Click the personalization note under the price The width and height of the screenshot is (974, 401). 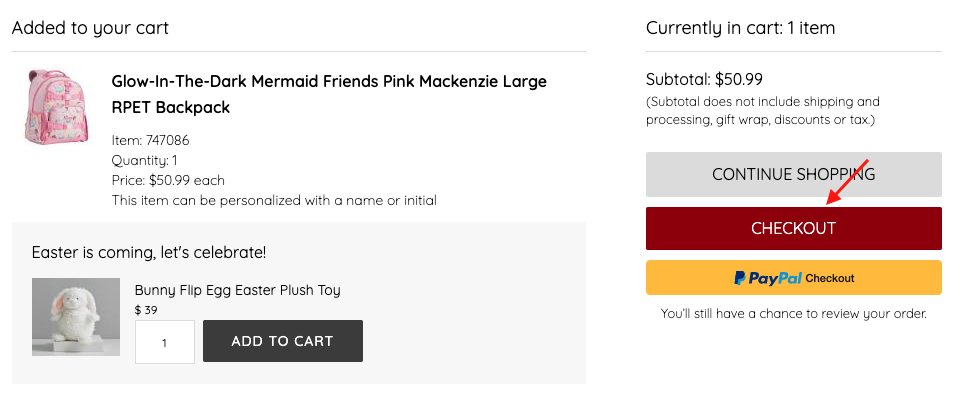pos(274,200)
